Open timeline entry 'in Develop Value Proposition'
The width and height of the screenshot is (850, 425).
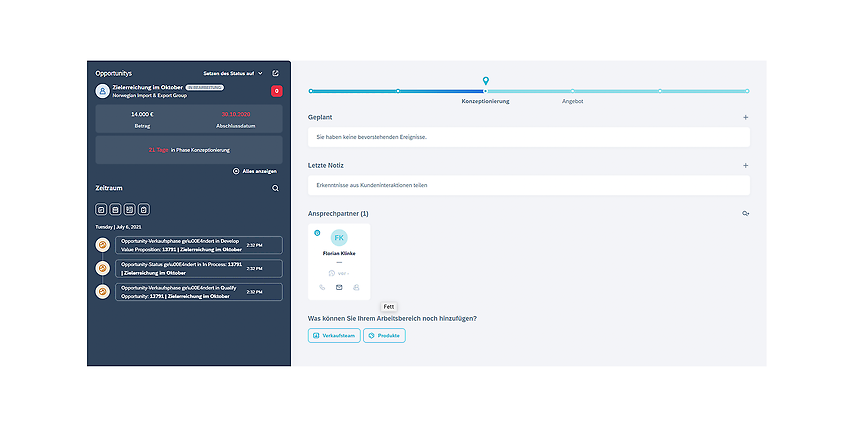click(x=199, y=245)
